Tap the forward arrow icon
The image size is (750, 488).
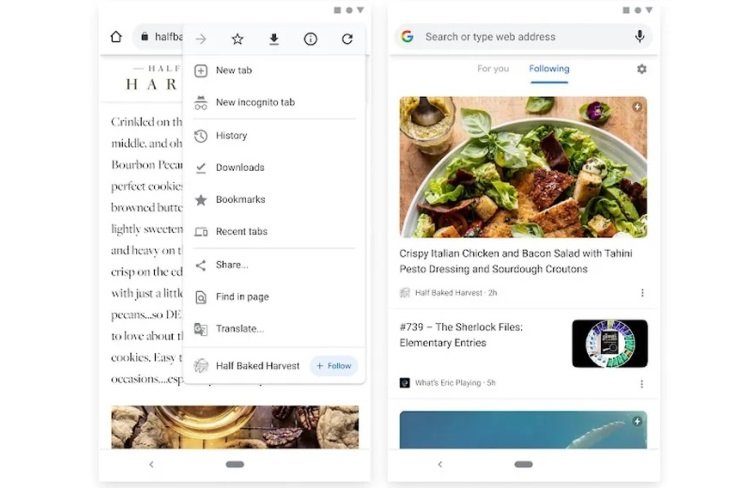201,39
